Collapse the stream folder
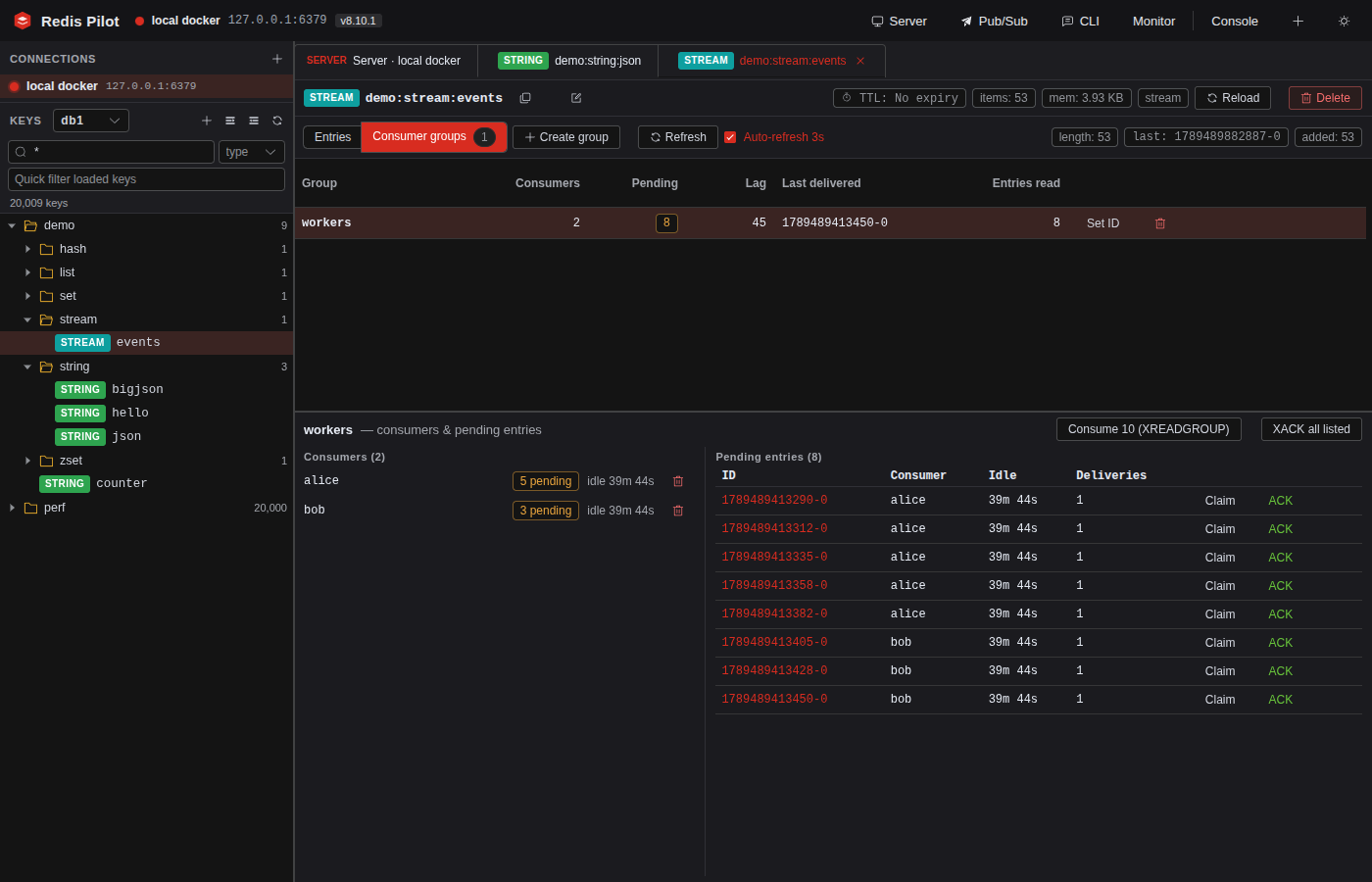Screen dimensions: 1372x882 27,319
